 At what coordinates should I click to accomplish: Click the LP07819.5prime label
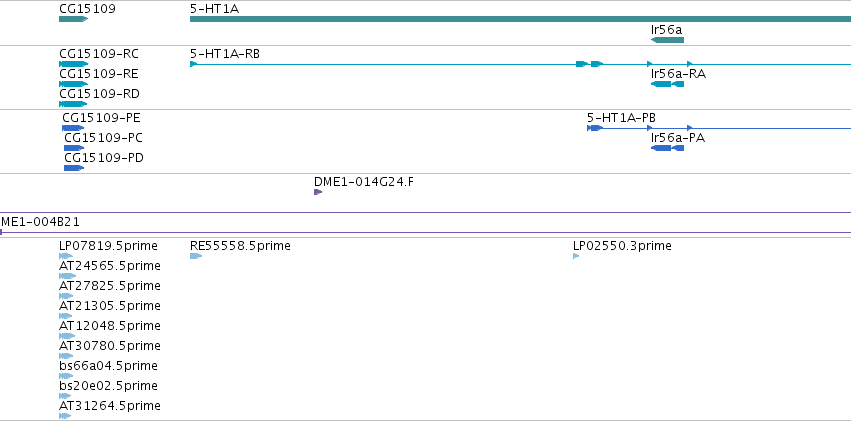pyautogui.click(x=109, y=246)
